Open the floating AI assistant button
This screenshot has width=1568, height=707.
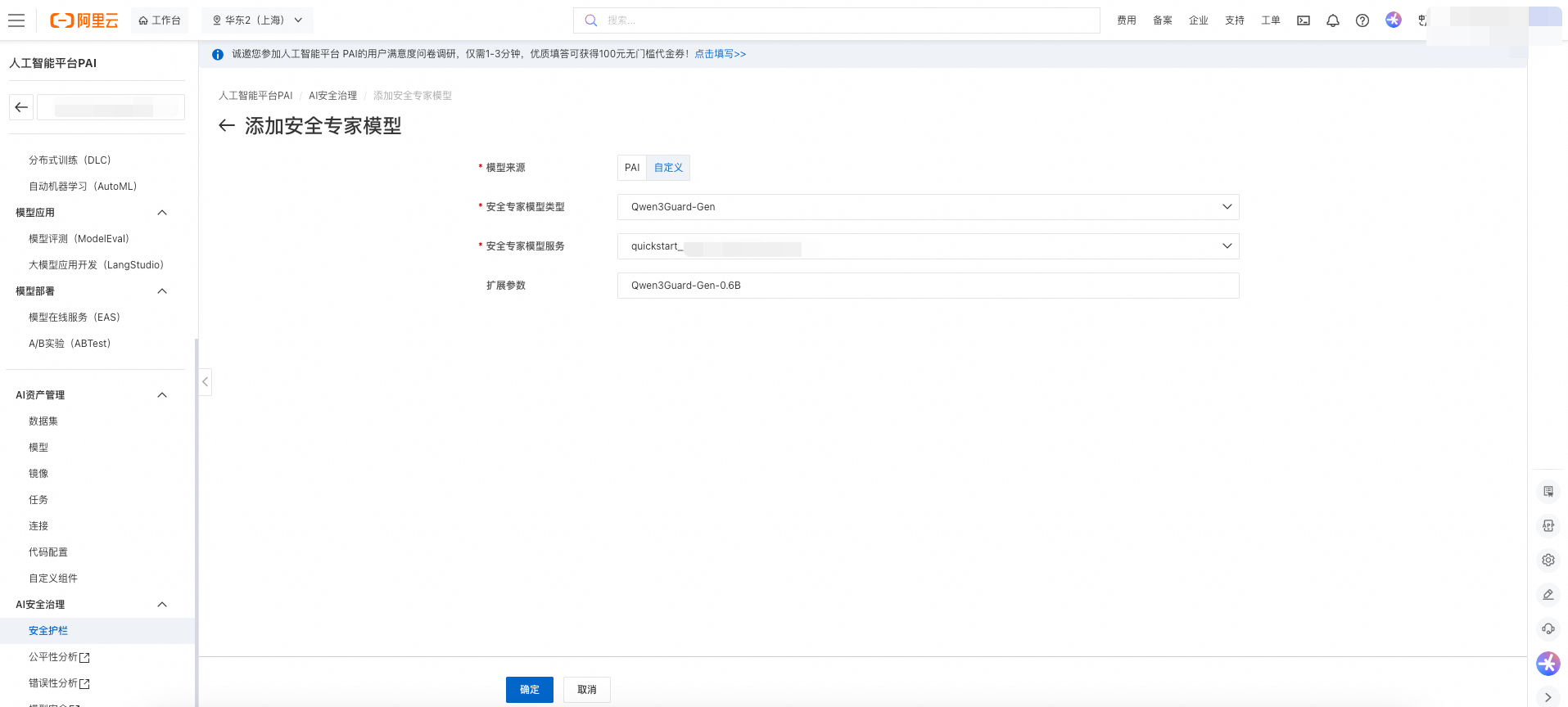click(1548, 664)
